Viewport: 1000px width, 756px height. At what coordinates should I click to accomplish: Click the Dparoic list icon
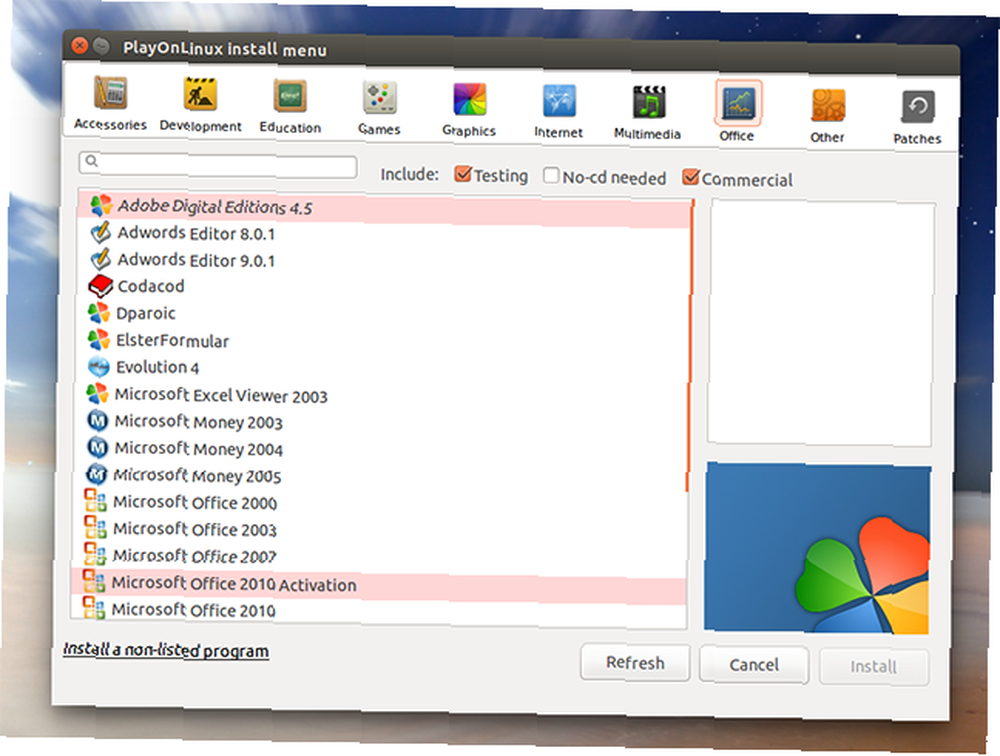pyautogui.click(x=99, y=313)
